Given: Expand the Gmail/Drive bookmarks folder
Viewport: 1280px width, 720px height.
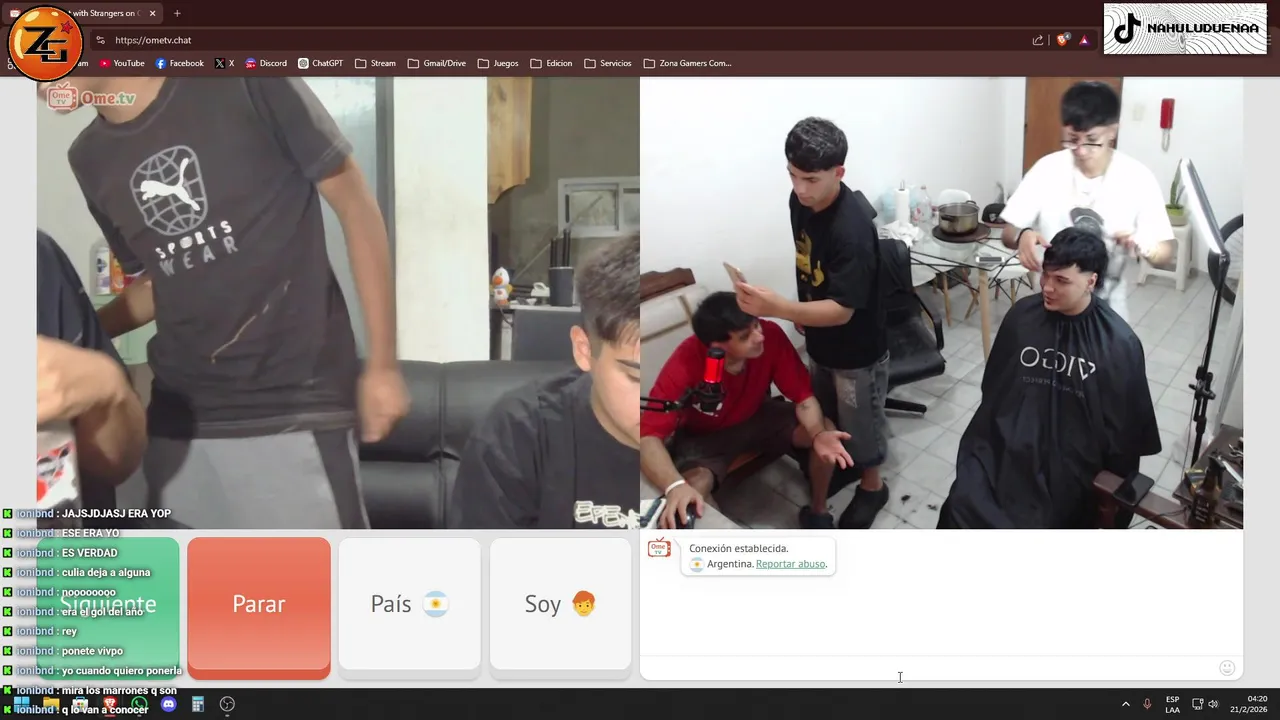Looking at the screenshot, I should [x=437, y=63].
